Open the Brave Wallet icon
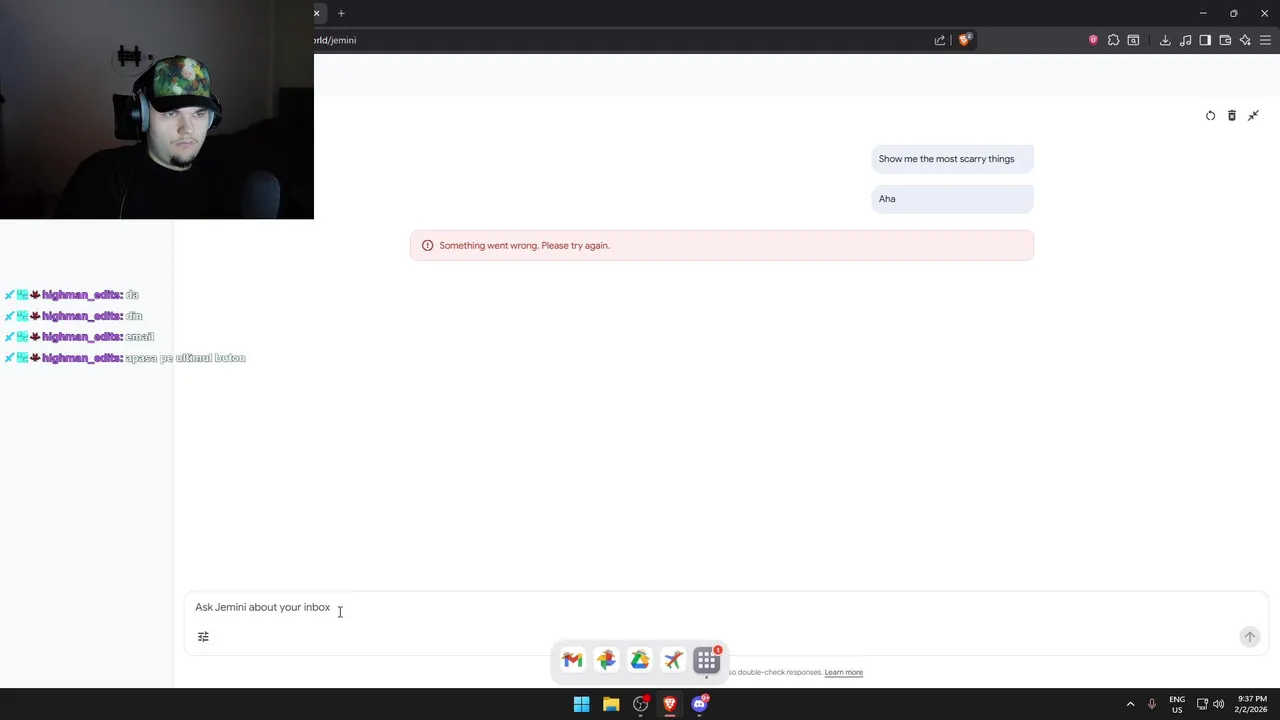The height and width of the screenshot is (720, 1280). tap(1225, 40)
